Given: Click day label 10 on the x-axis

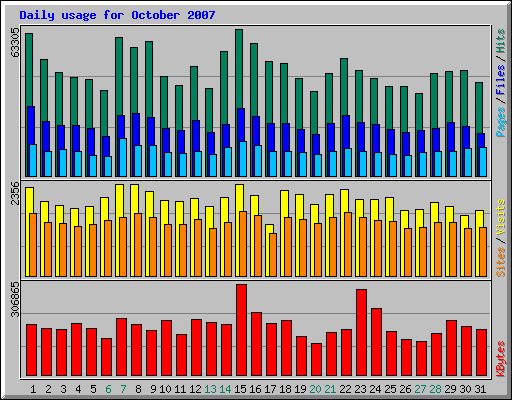Looking at the screenshot, I should 165,389.
